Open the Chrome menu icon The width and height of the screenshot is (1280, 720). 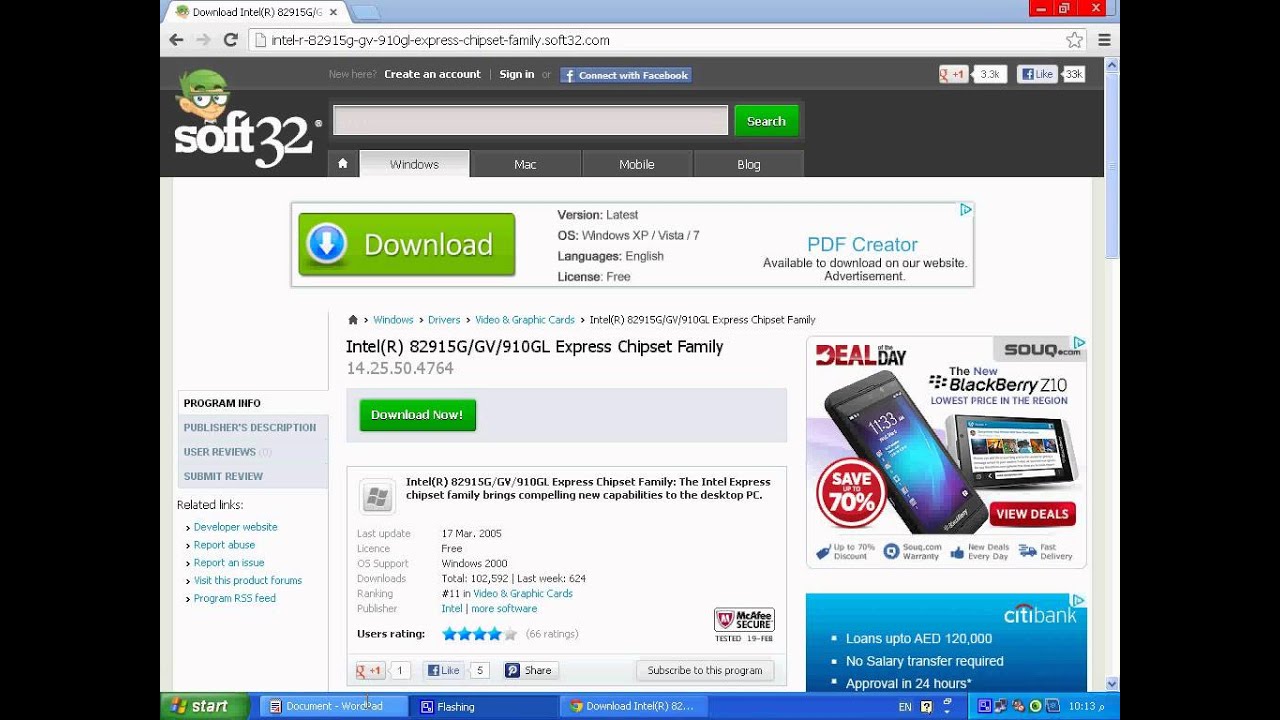1104,40
